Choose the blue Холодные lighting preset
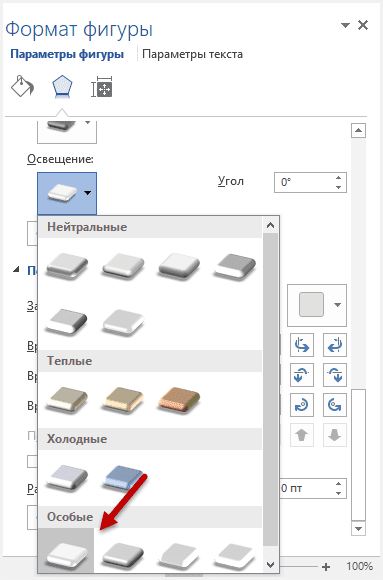Image resolution: width=383 pixels, height=580 pixels. click(123, 479)
